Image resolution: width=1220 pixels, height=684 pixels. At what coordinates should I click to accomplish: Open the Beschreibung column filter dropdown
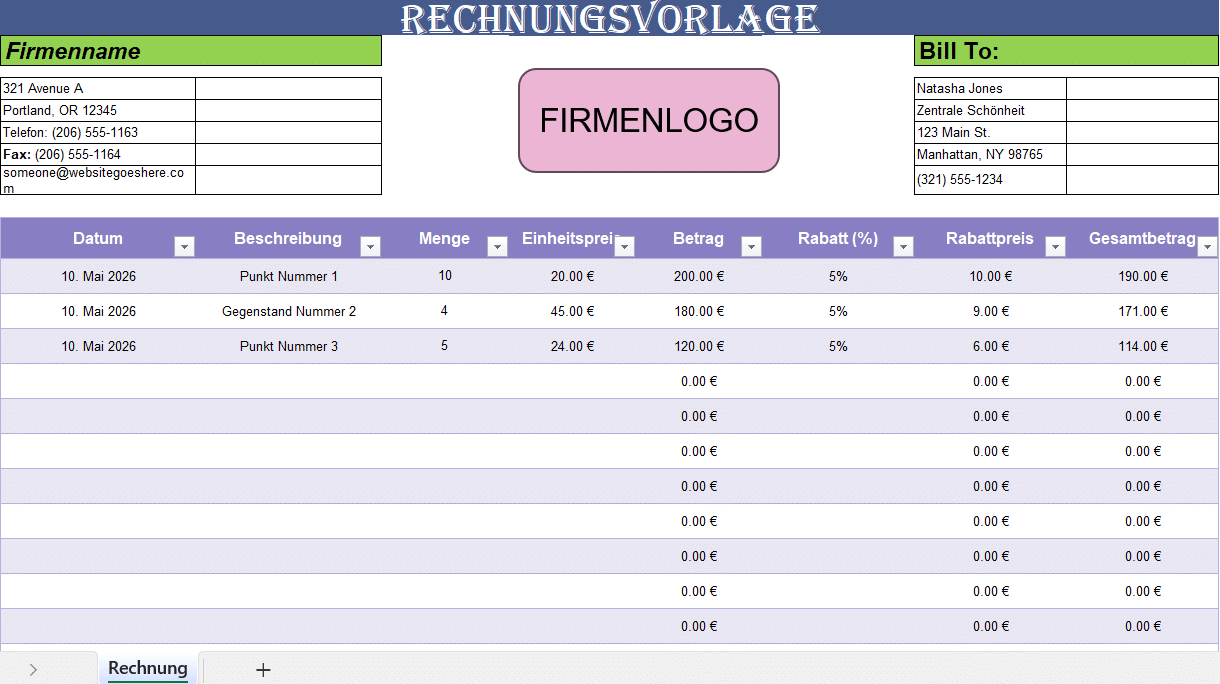tap(371, 244)
